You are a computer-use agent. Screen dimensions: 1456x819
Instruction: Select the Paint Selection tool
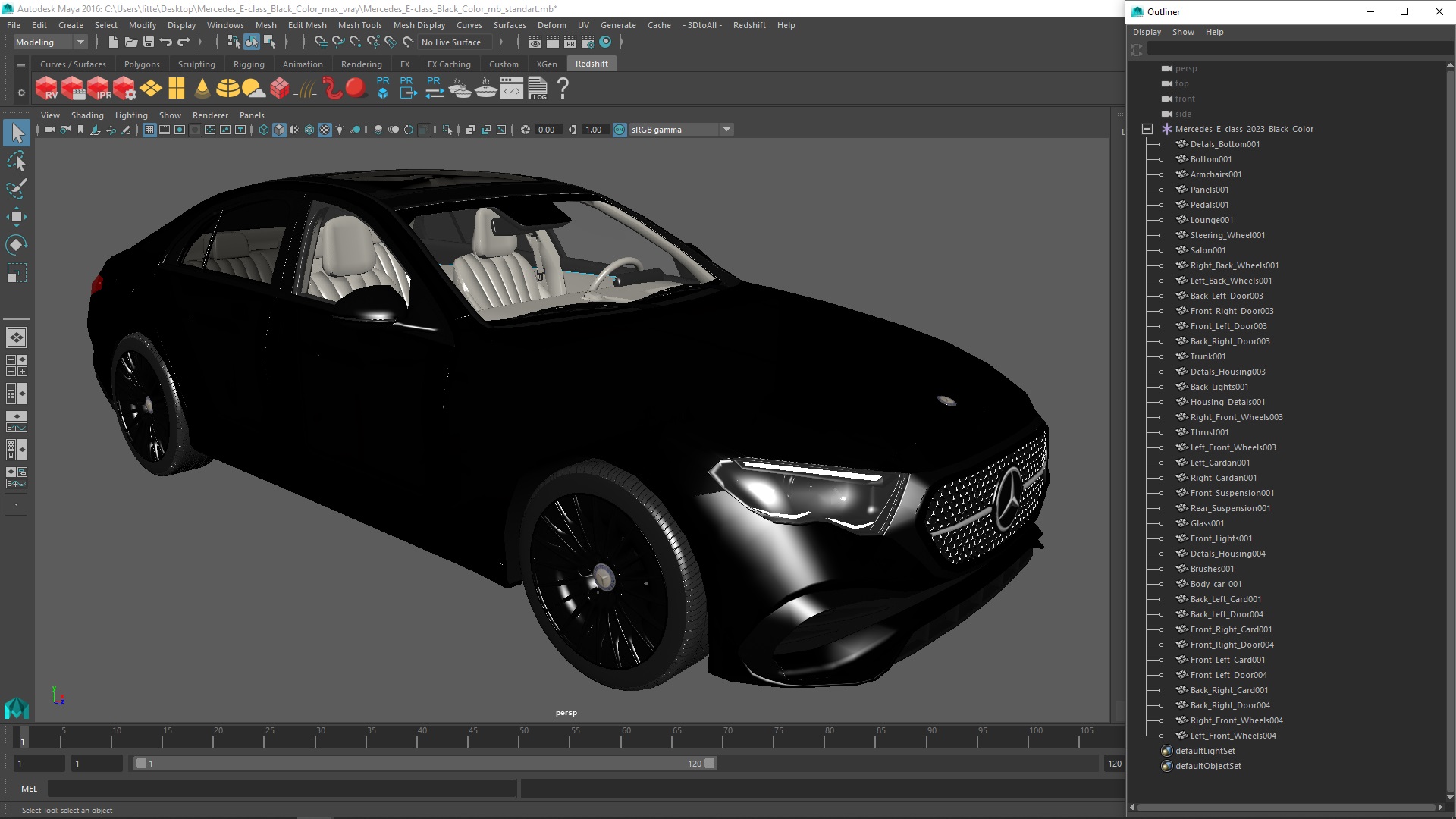pyautogui.click(x=17, y=189)
